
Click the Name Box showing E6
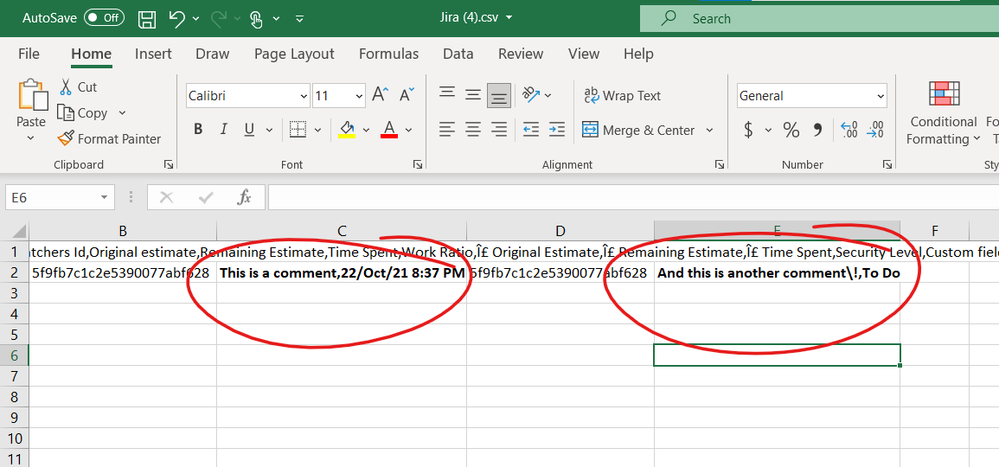click(60, 198)
